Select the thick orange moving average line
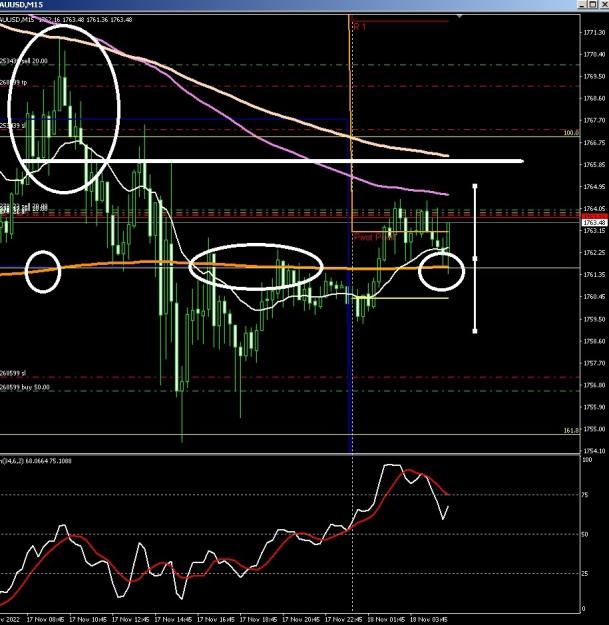 (159, 263)
